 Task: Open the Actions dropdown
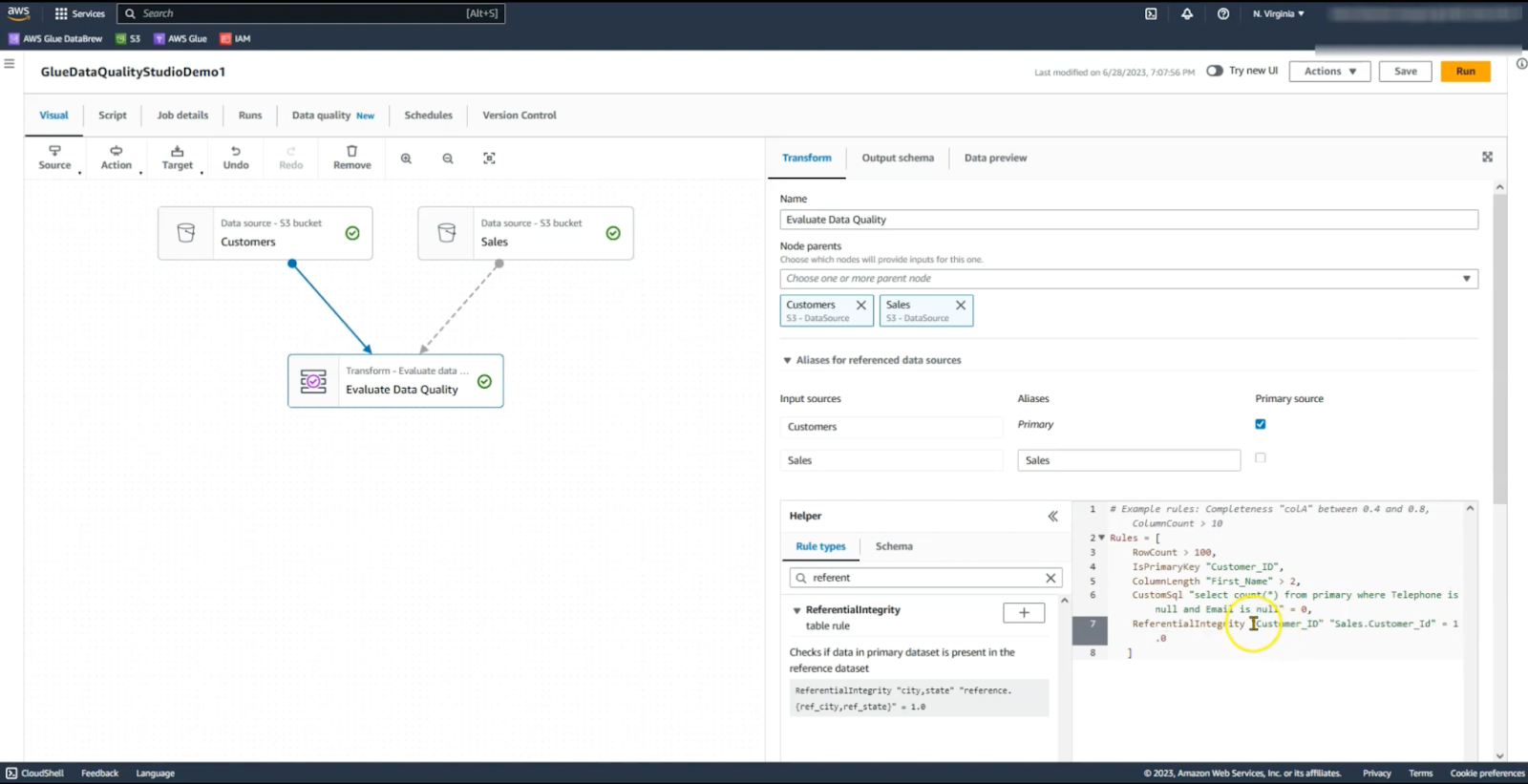[x=1329, y=72]
